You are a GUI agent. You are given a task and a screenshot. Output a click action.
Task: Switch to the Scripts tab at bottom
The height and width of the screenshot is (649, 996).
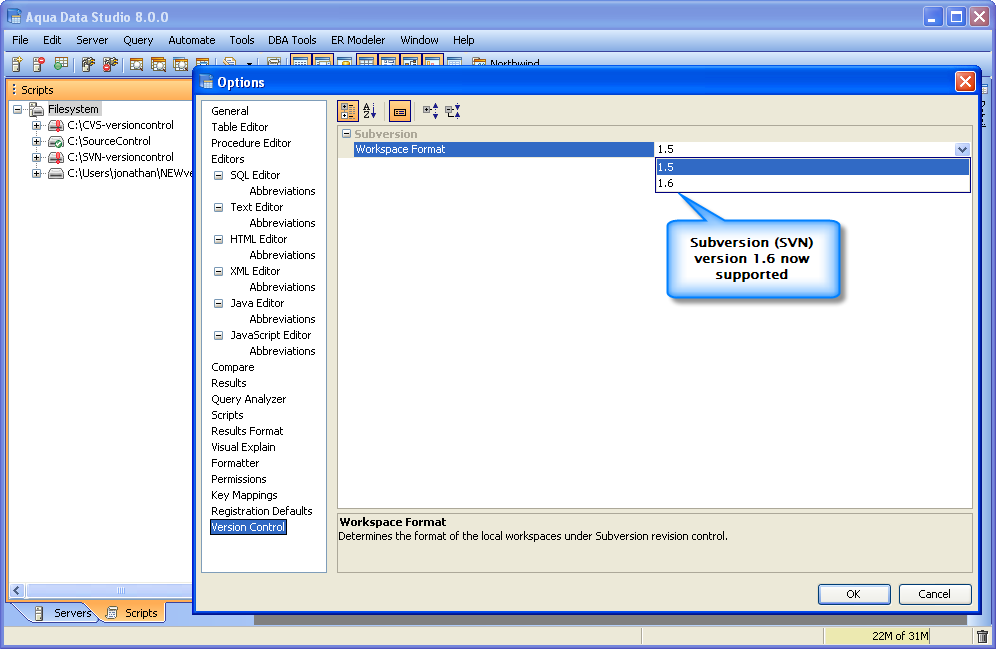point(132,613)
